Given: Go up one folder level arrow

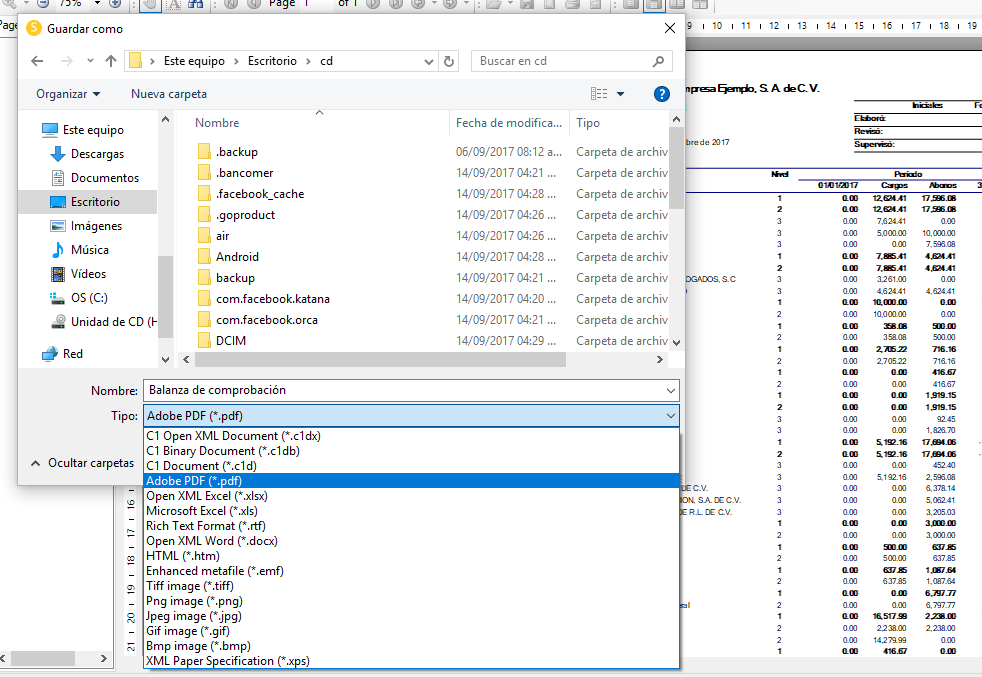Looking at the screenshot, I should coord(111,61).
